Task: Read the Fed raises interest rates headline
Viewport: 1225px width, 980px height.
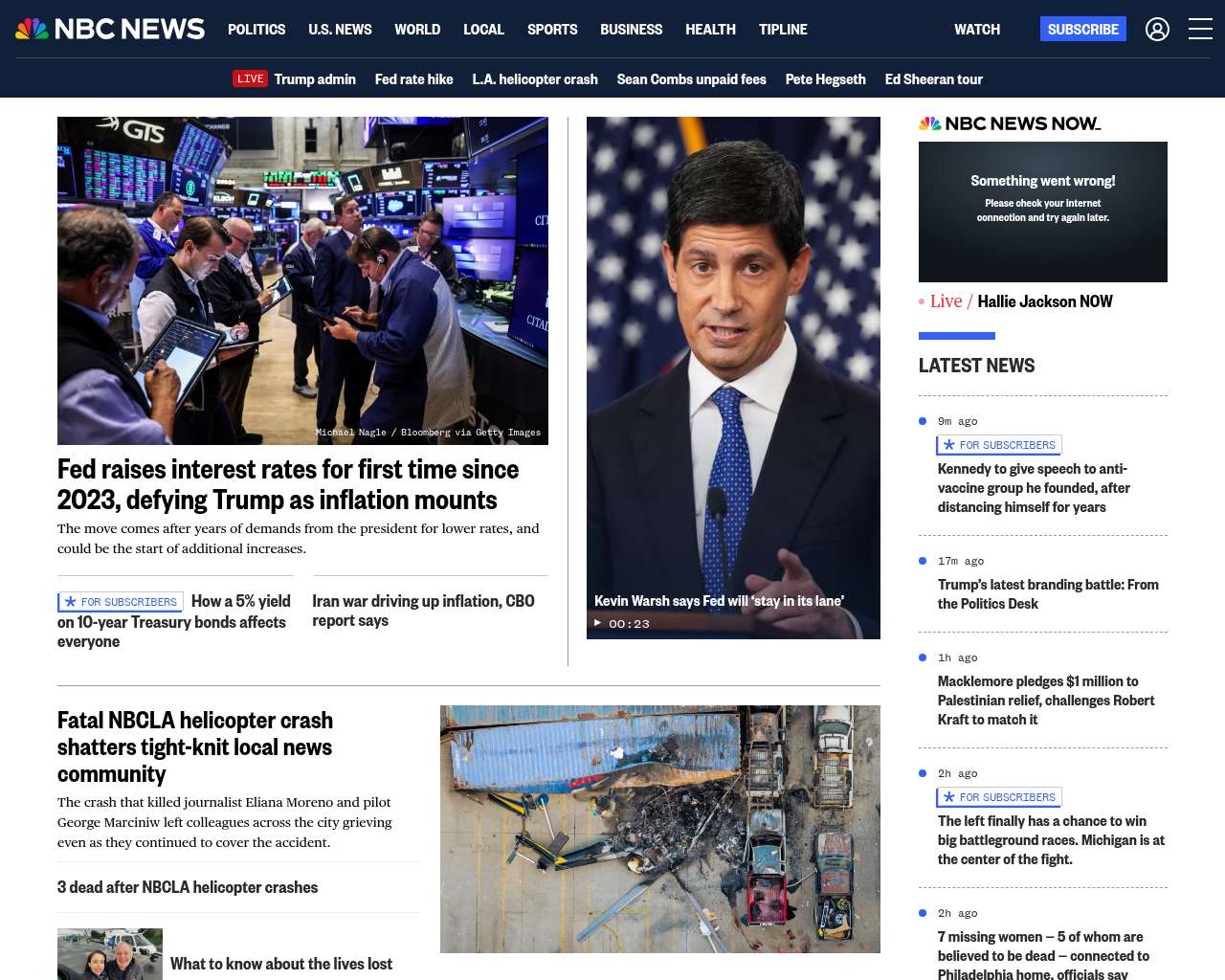Action: (288, 484)
